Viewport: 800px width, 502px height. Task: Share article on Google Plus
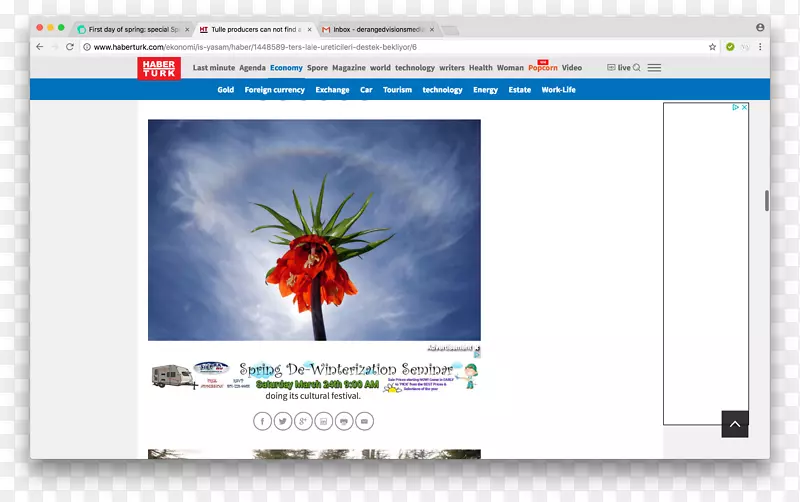pos(303,421)
